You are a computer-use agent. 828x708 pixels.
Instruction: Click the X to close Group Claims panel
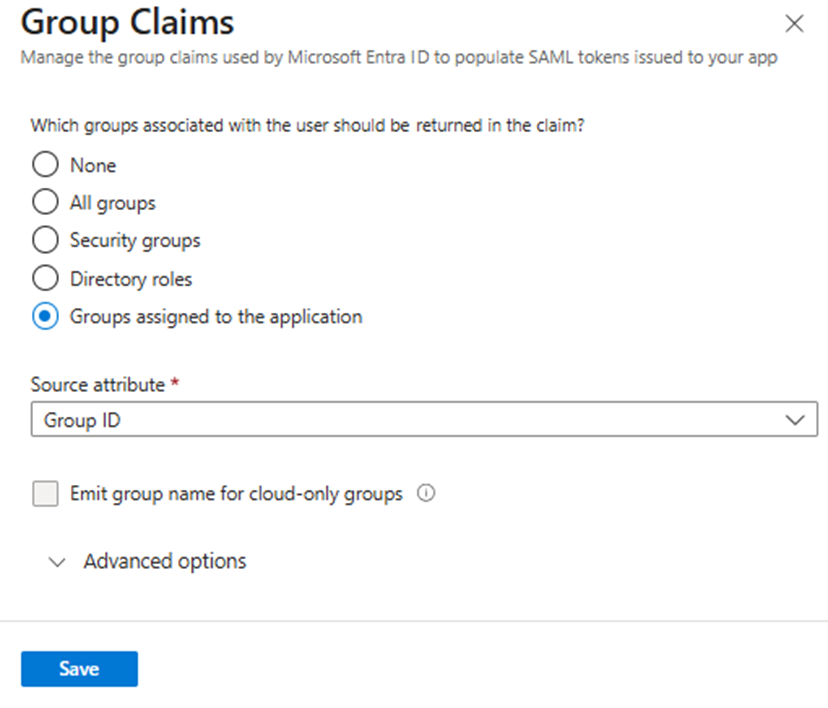(x=794, y=23)
